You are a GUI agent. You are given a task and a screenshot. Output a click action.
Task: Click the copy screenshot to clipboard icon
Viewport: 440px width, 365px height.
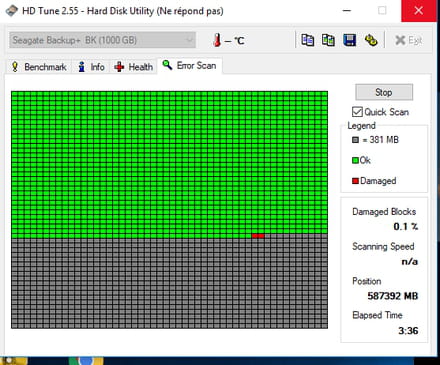click(328, 40)
